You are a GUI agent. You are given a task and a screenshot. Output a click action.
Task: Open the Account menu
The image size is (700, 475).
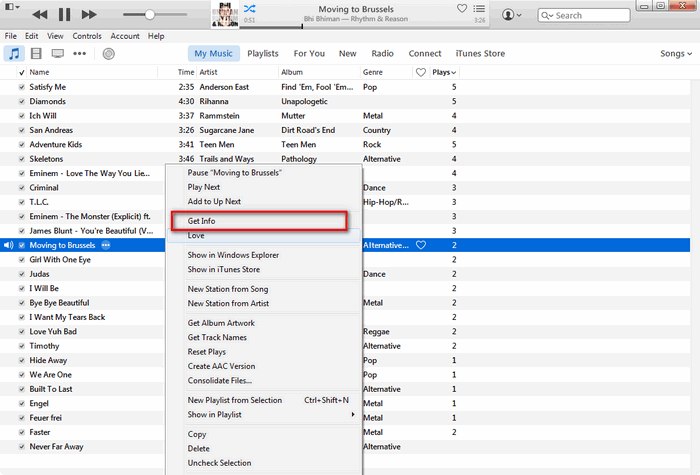125,36
